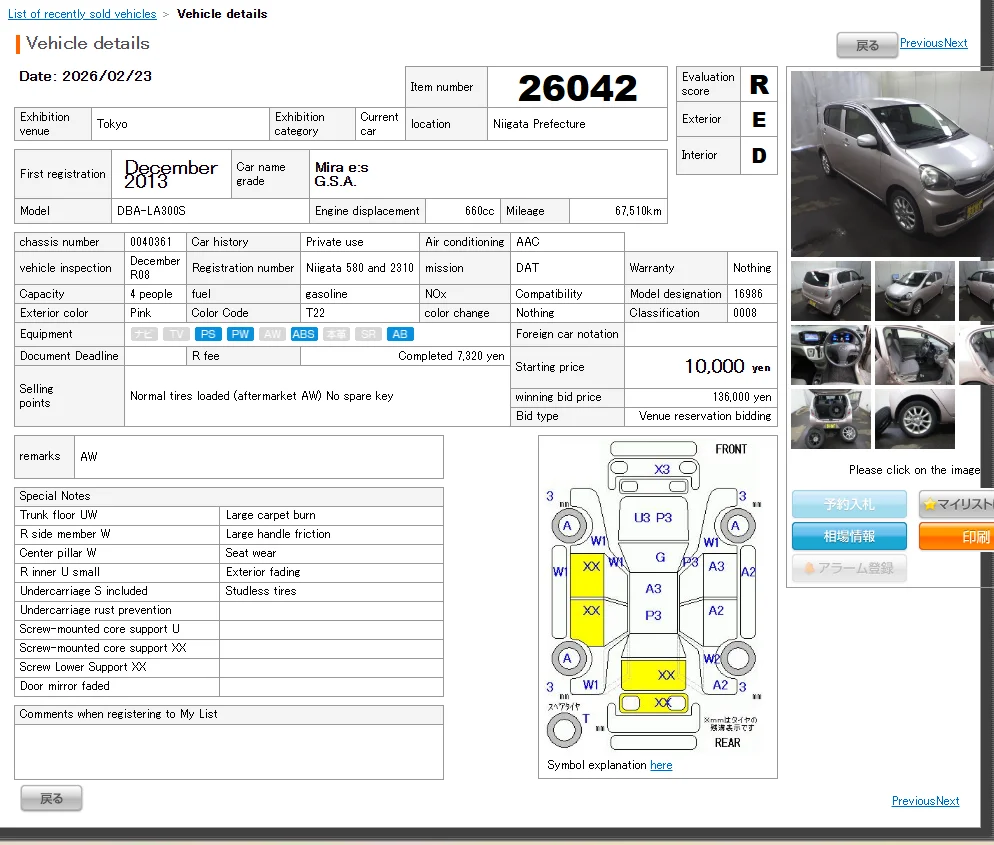This screenshot has height=845, width=994.
Task: Select the mileage value '67,510km'
Action: tap(638, 211)
